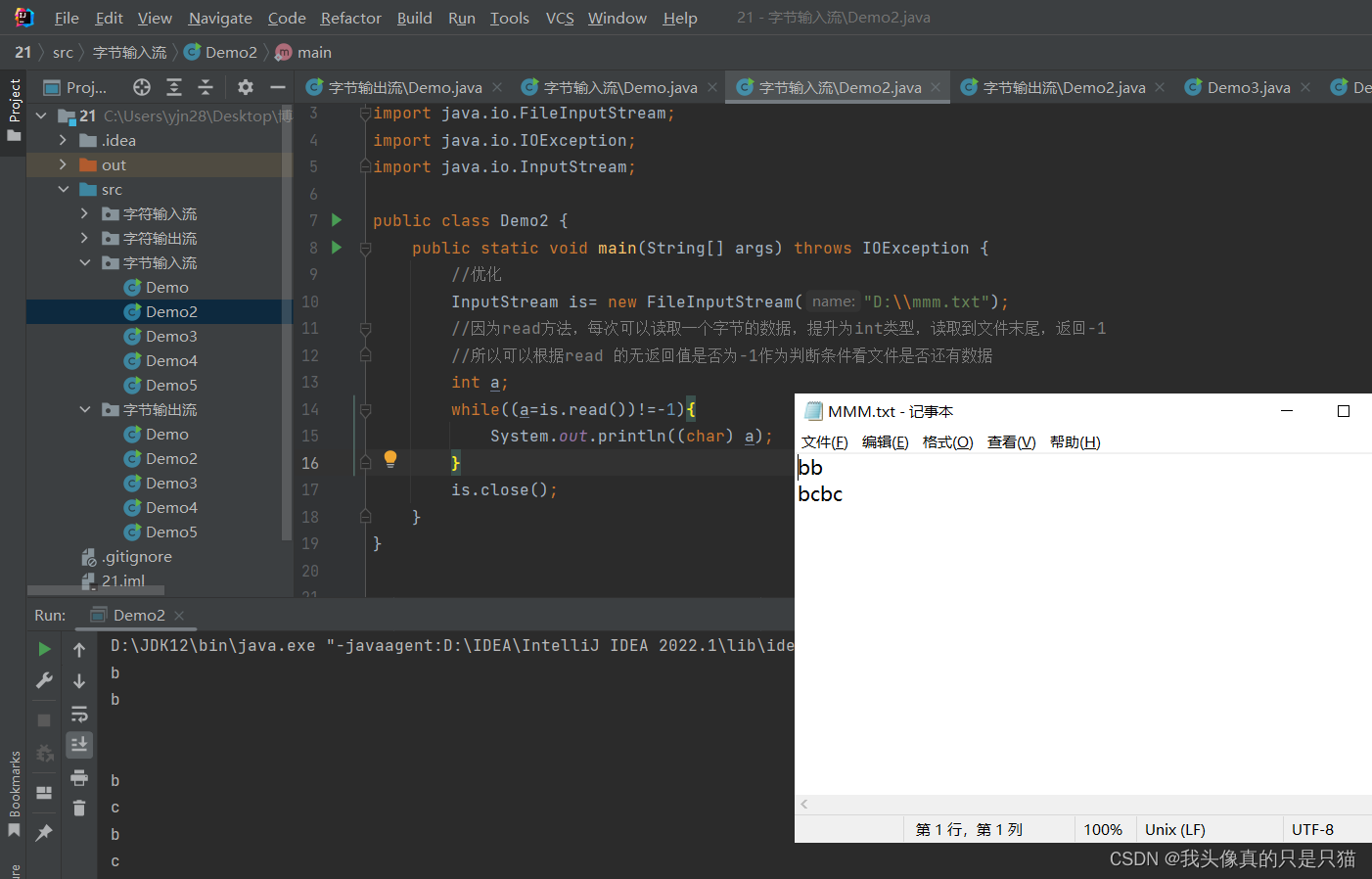The image size is (1372, 879).
Task: Click Notepad horizontal scroll left arrow
Action: tap(804, 804)
